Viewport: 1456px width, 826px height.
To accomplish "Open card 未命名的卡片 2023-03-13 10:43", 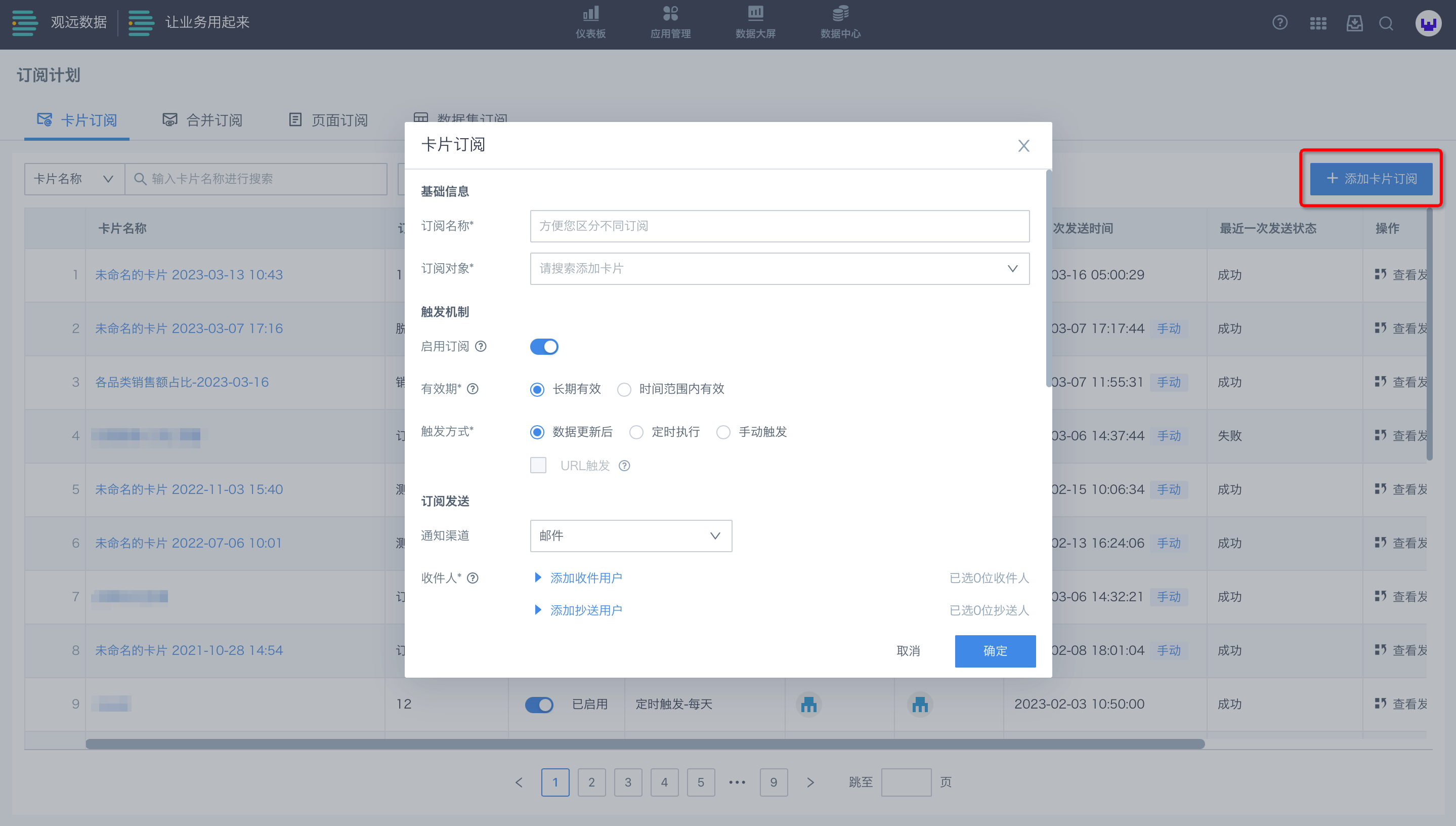I will 189,275.
